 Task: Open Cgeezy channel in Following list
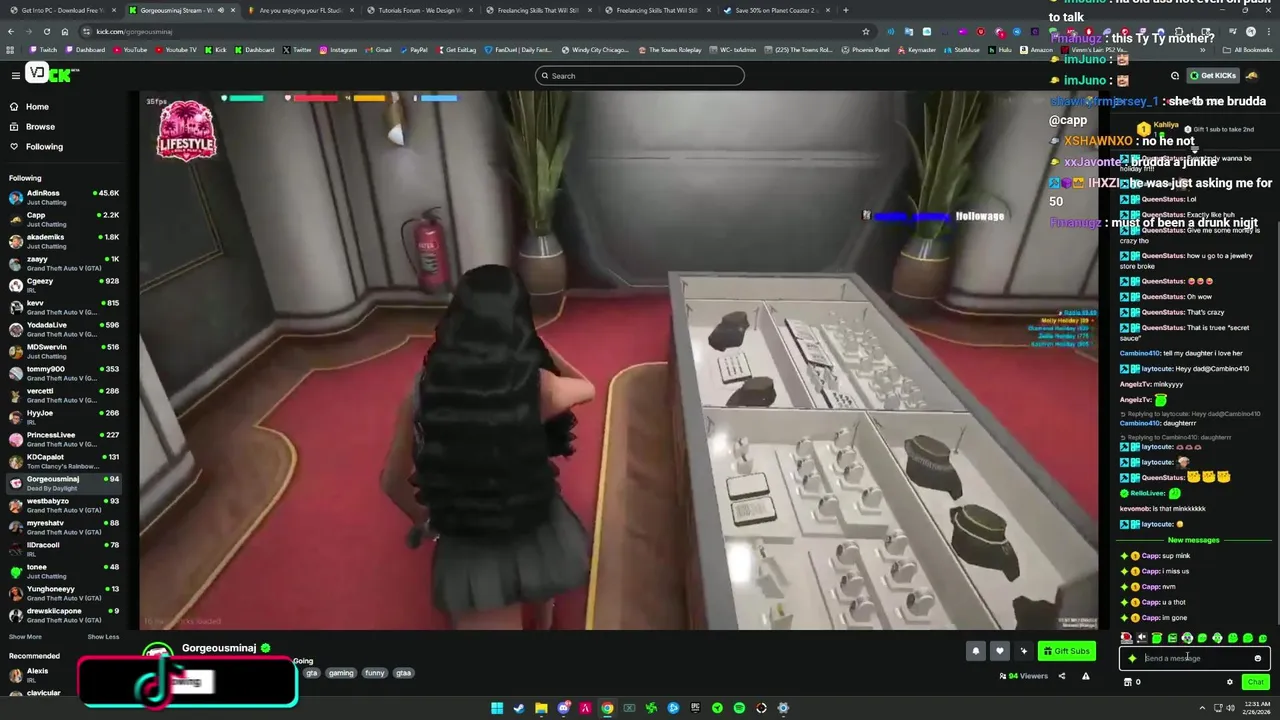point(64,285)
